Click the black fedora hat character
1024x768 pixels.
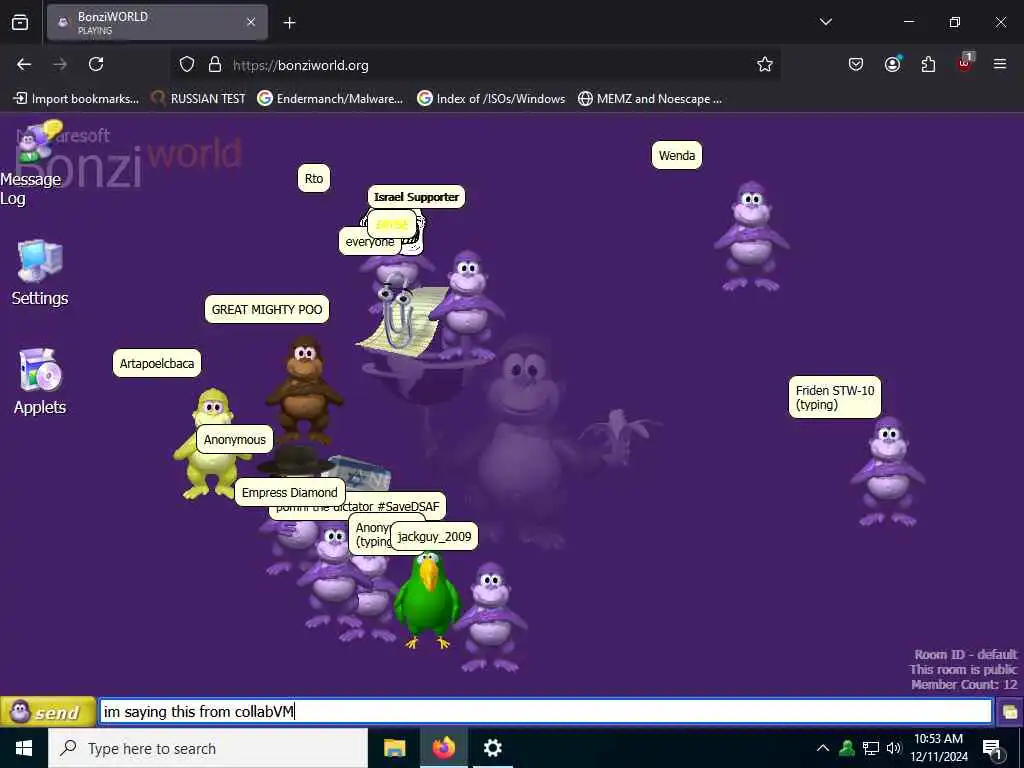point(295,460)
